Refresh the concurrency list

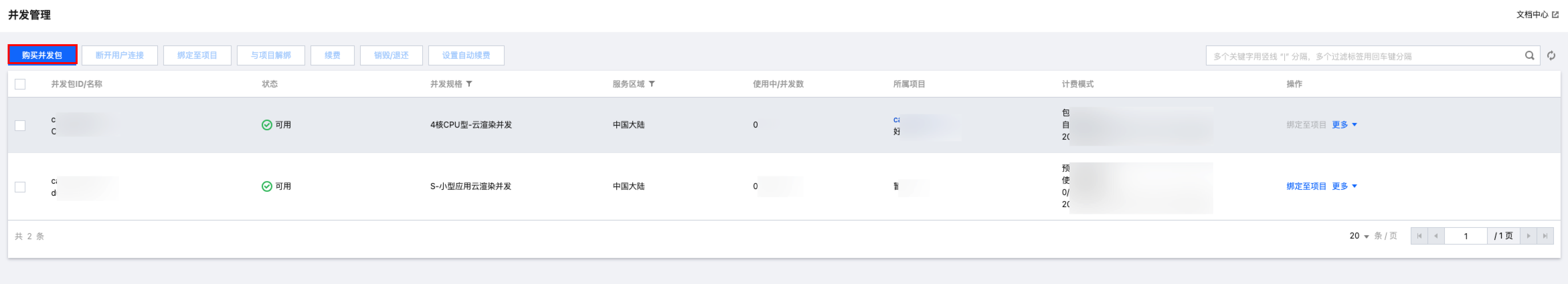click(x=1551, y=55)
